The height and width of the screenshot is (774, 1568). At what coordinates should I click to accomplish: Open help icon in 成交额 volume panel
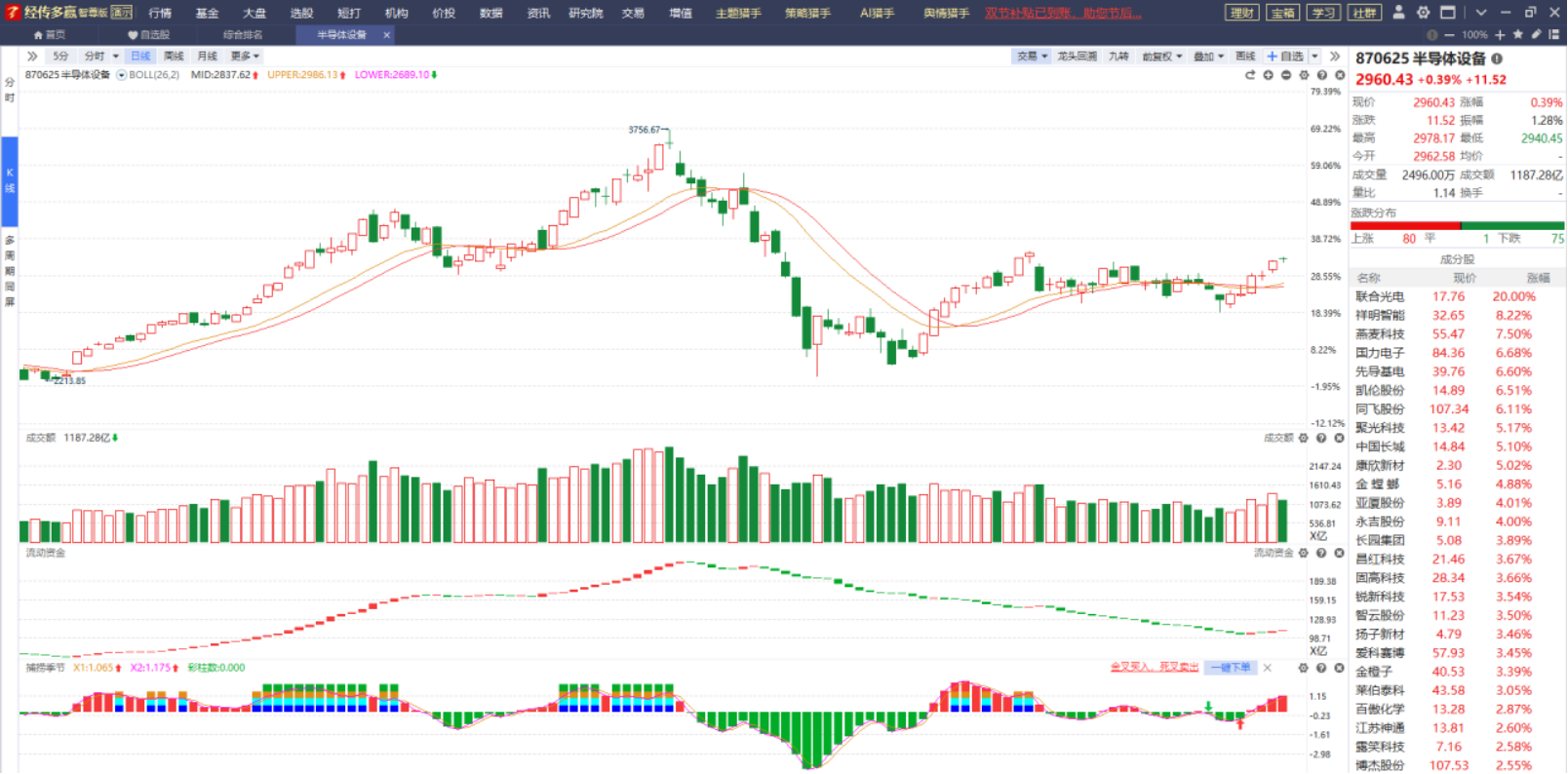tap(1321, 438)
